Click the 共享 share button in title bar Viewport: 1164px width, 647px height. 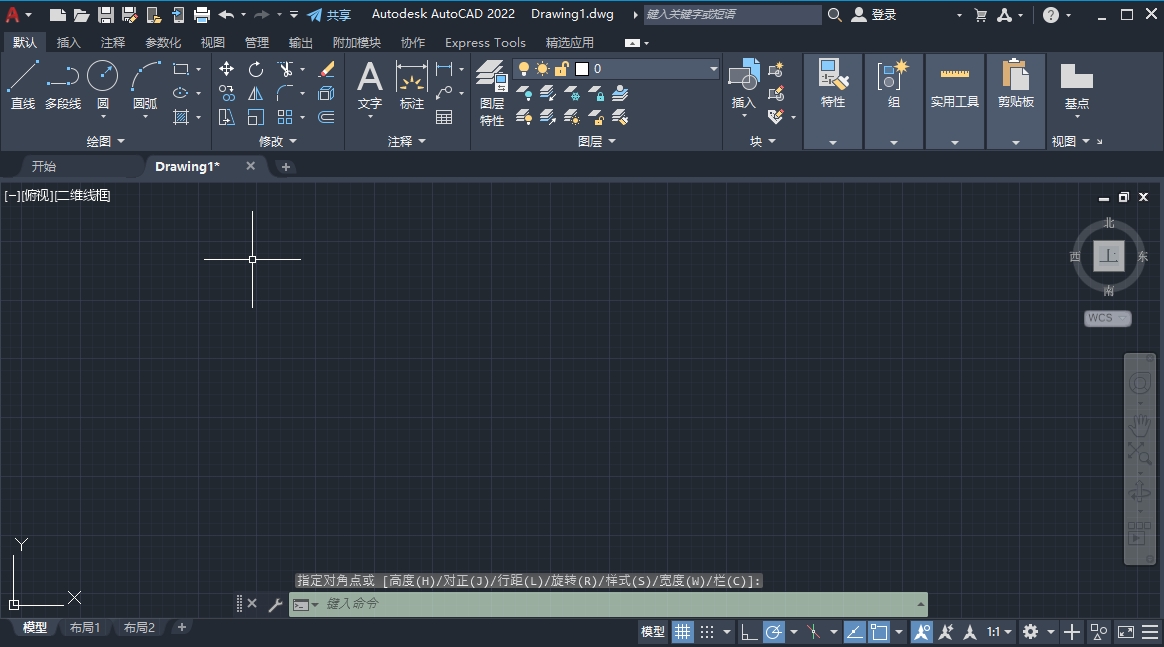(330, 14)
